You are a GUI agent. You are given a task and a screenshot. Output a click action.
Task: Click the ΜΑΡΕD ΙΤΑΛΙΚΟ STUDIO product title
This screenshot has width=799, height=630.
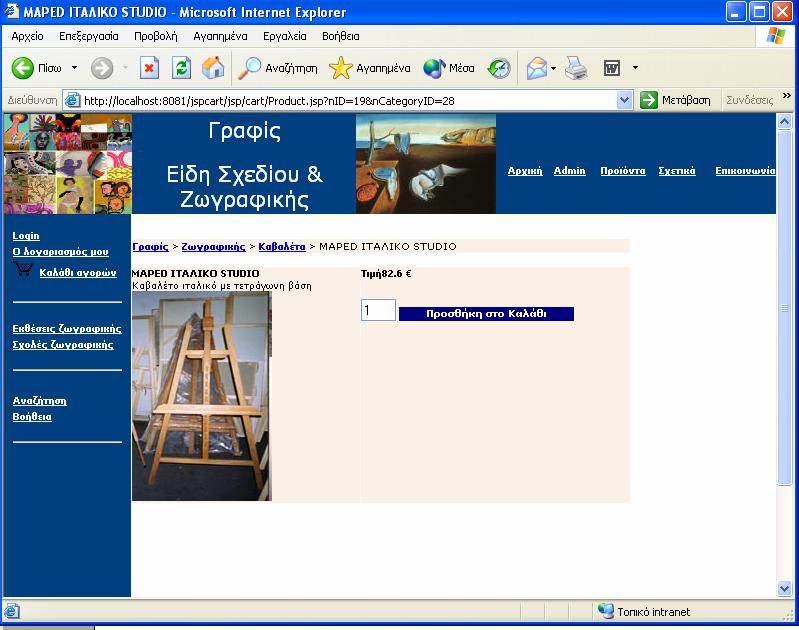(x=195, y=274)
